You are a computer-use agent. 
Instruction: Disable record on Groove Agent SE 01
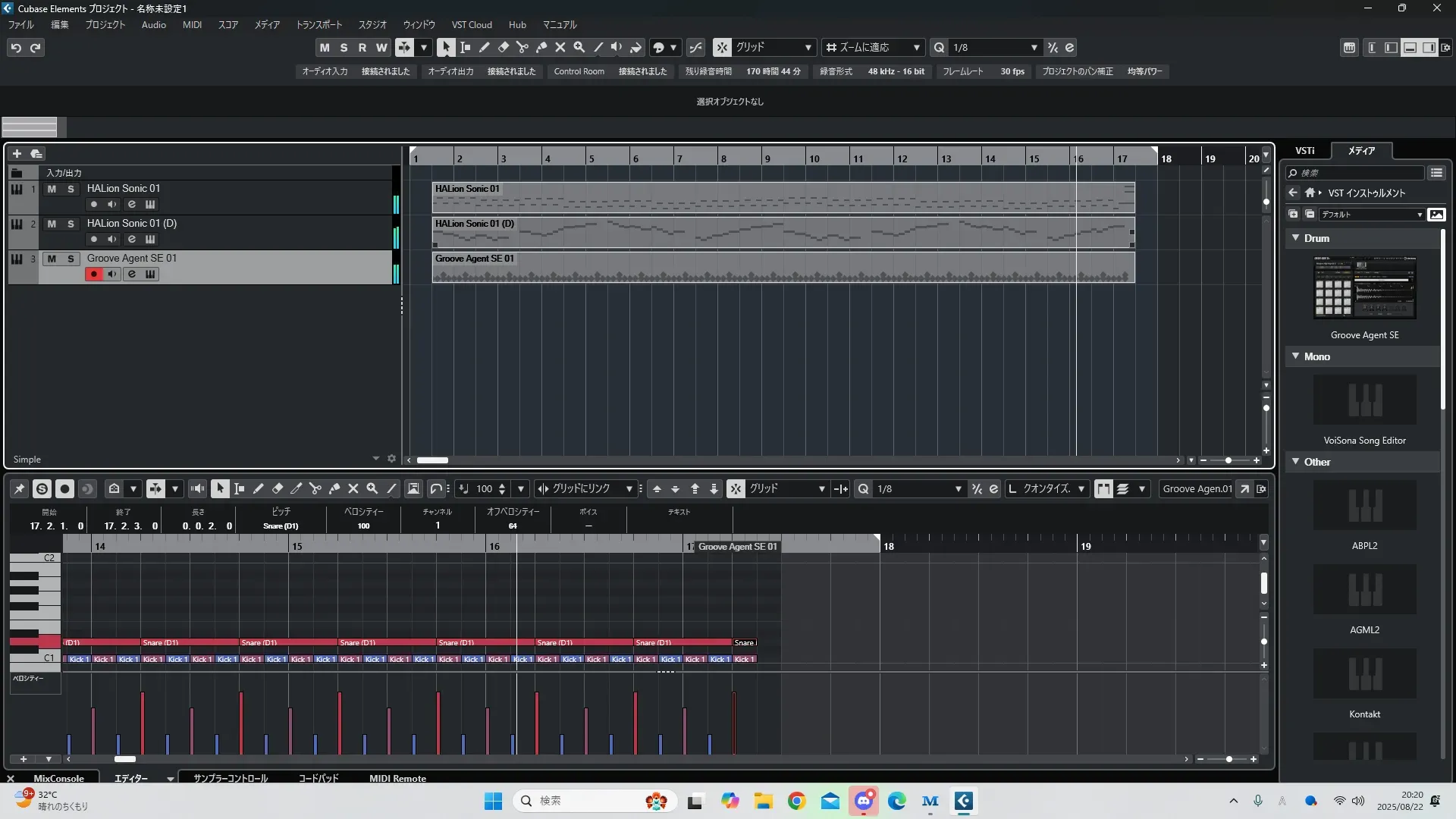(x=93, y=274)
